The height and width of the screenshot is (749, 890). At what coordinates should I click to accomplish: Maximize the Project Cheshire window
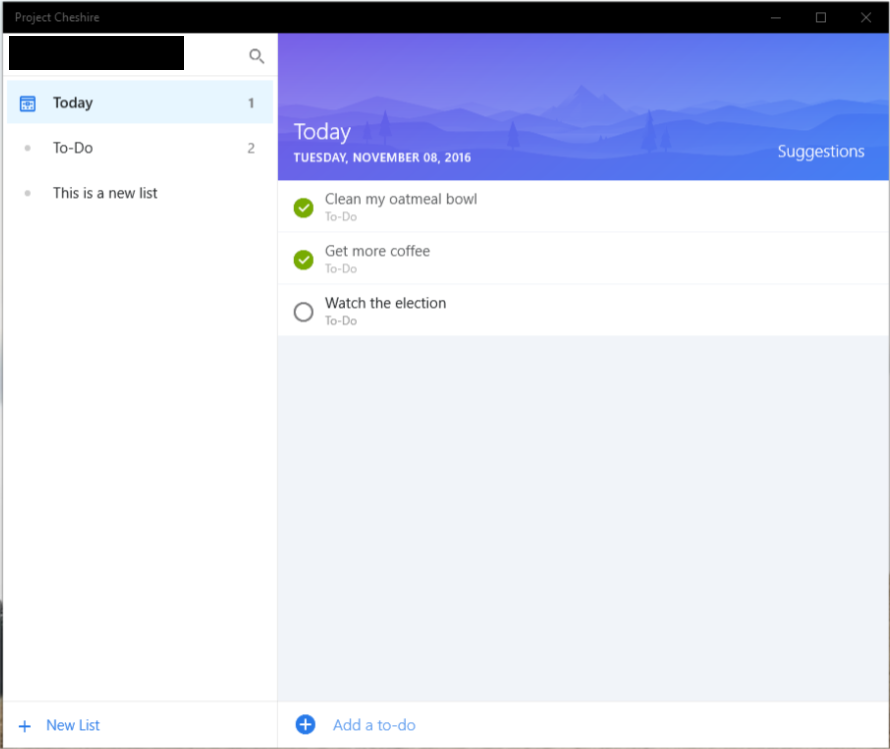tap(821, 18)
